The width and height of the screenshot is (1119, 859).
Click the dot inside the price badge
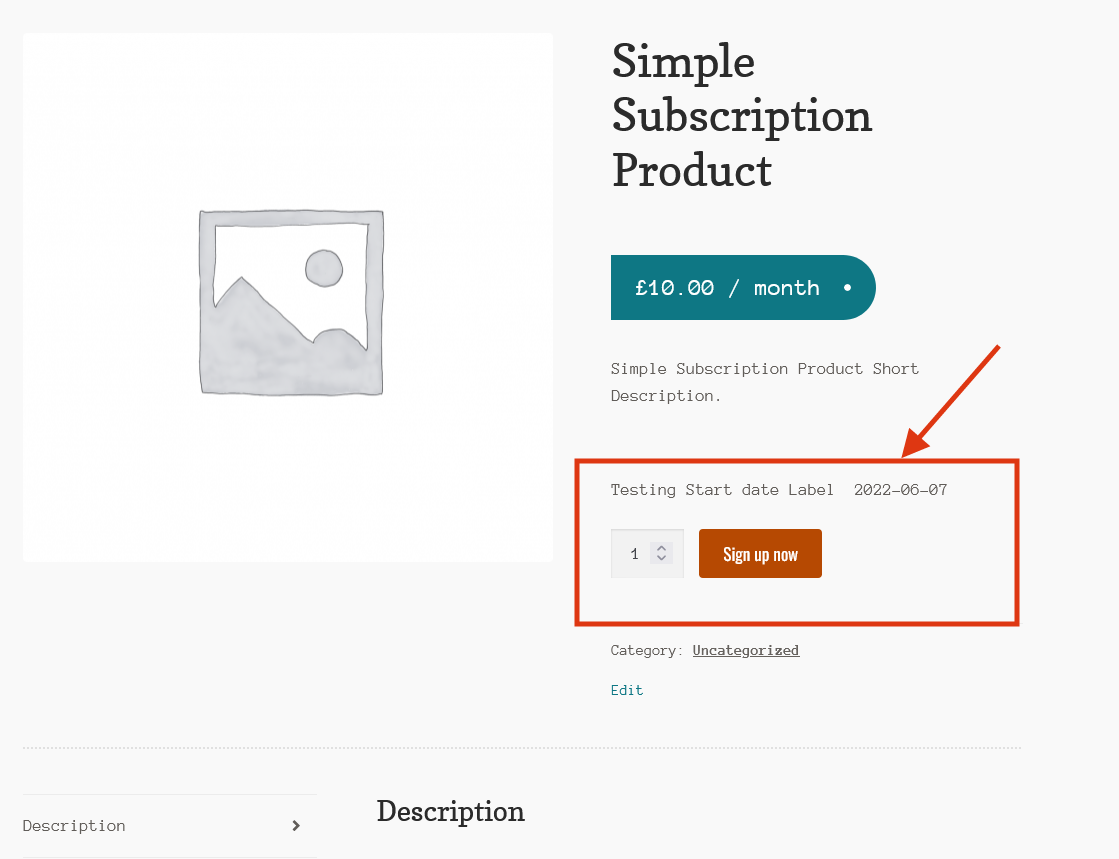click(x=846, y=288)
